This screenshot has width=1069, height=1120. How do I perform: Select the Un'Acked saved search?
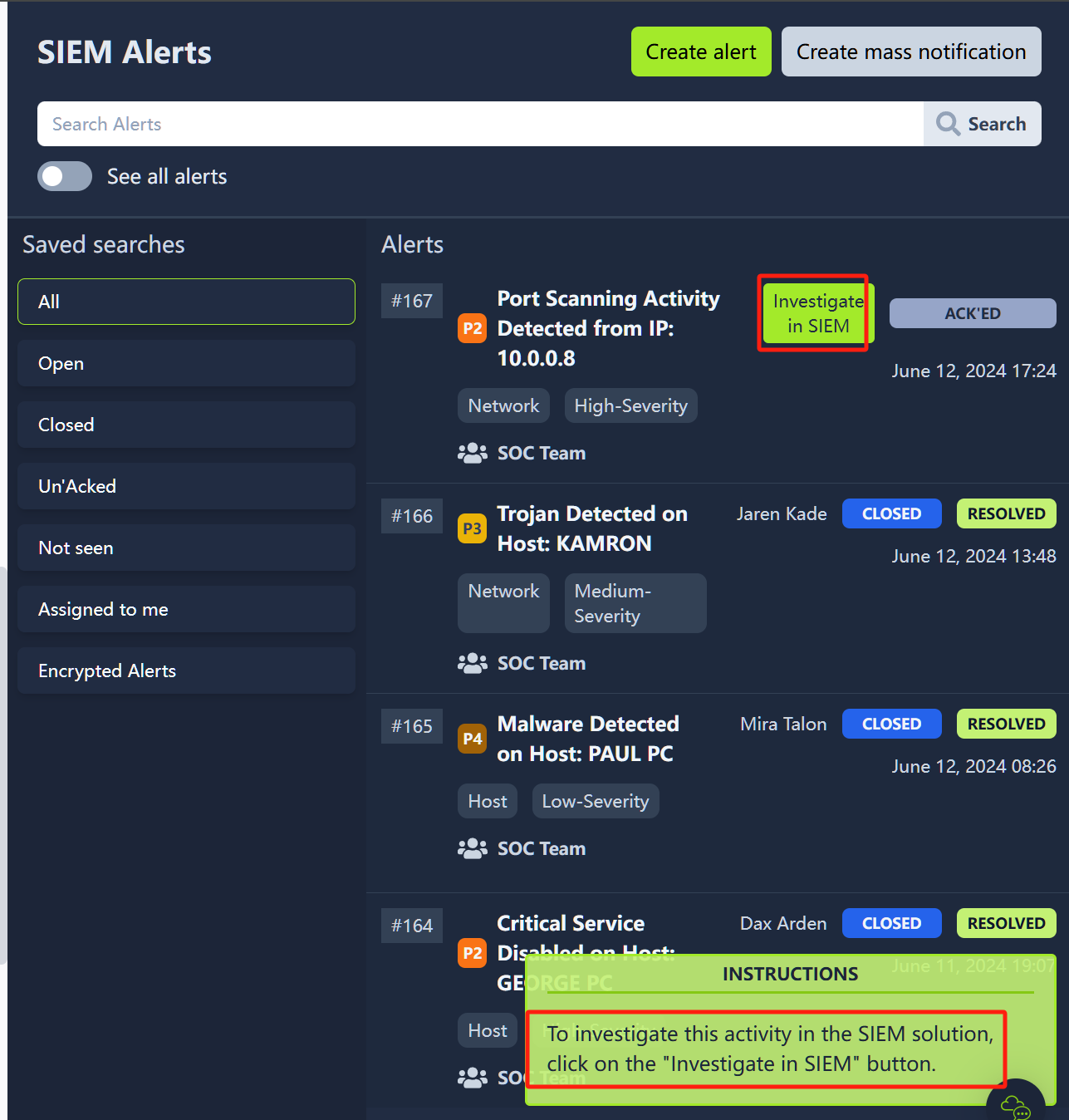click(186, 486)
